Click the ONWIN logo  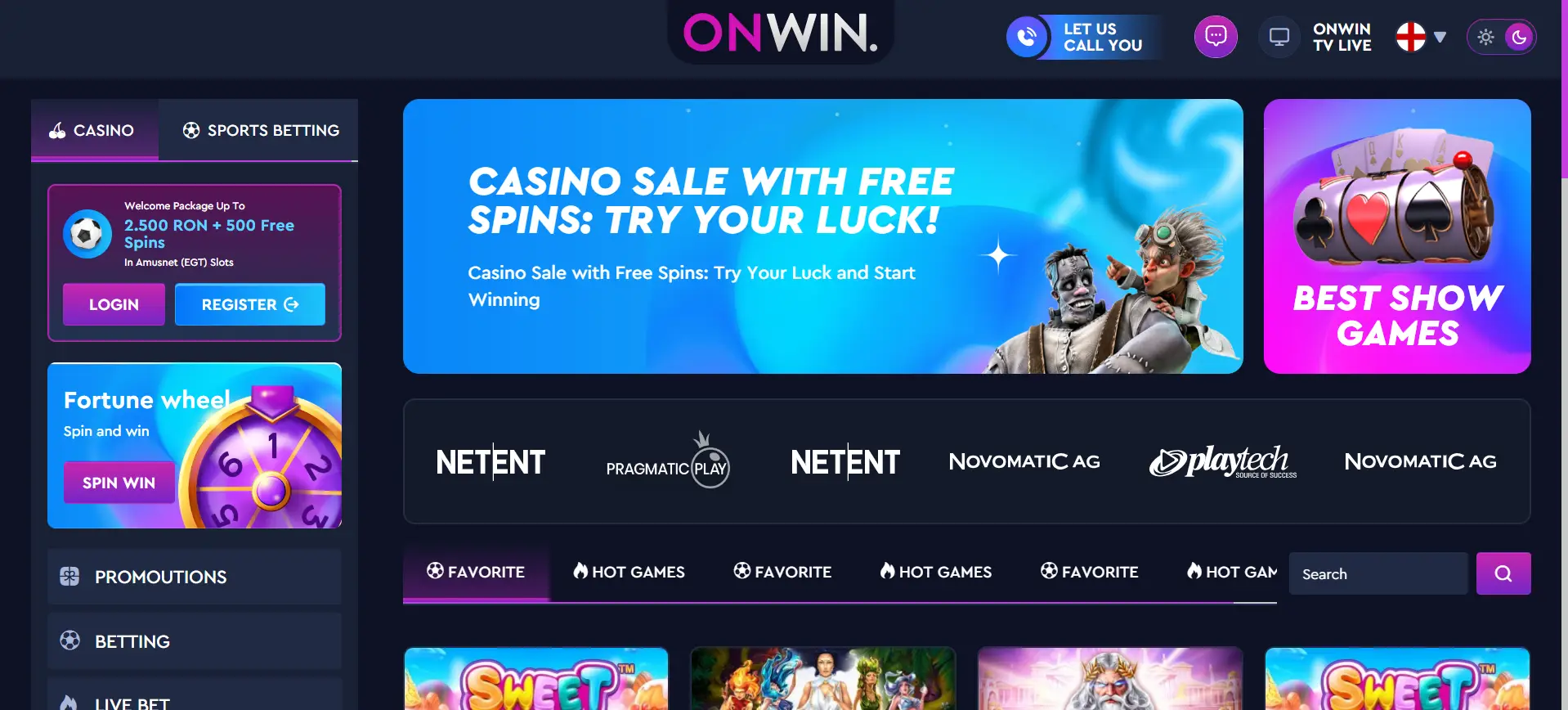pos(781,33)
